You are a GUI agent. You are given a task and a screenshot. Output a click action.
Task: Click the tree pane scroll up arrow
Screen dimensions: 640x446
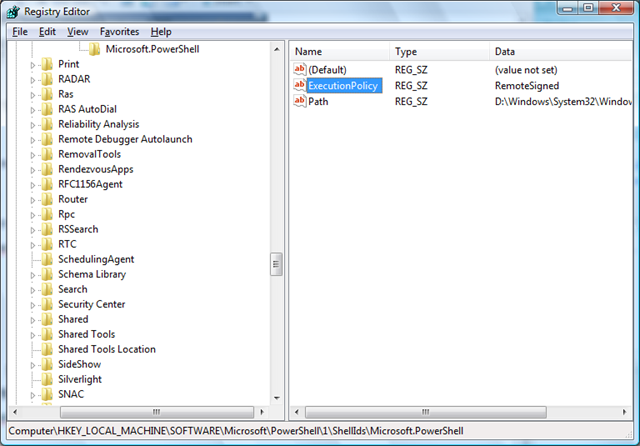(276, 49)
